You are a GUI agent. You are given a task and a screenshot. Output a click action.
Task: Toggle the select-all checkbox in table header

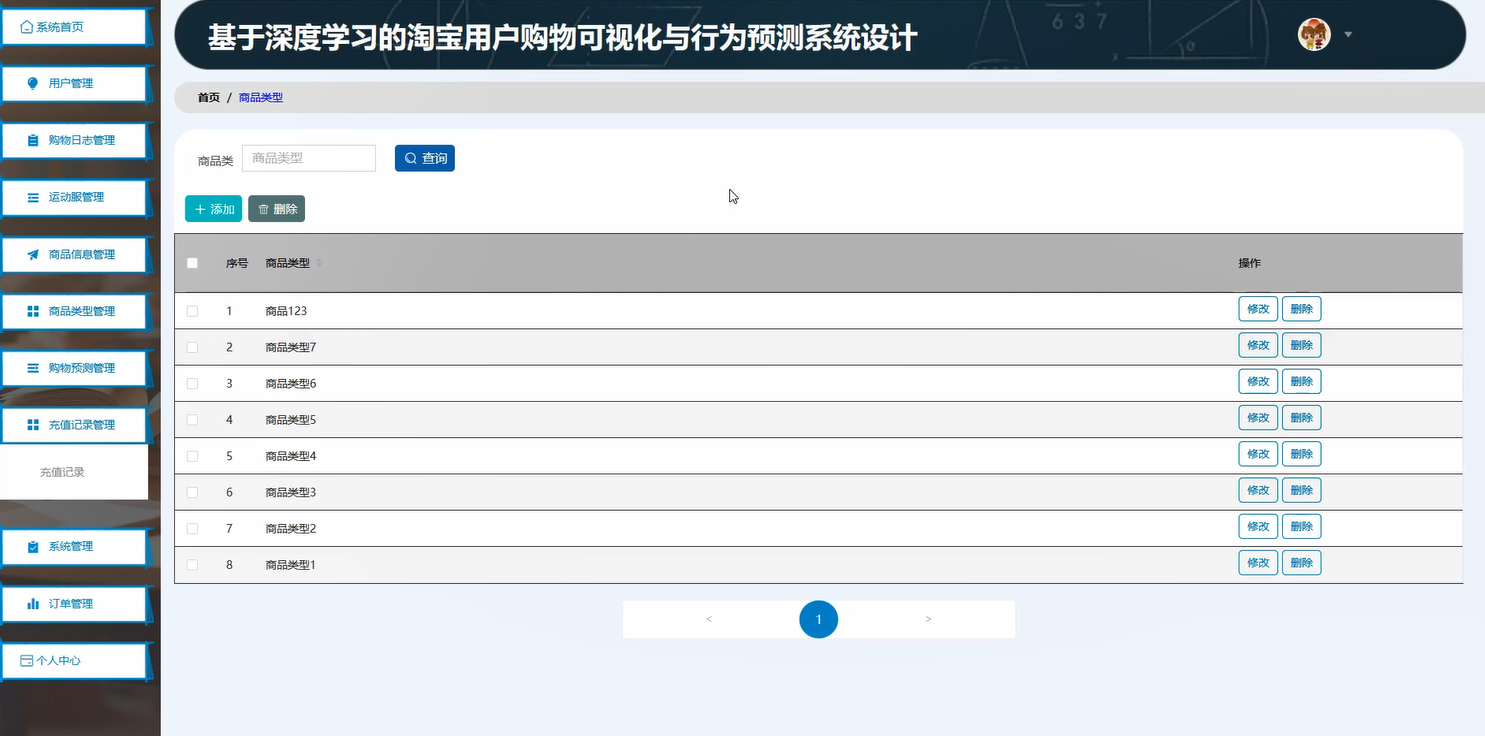coord(192,263)
